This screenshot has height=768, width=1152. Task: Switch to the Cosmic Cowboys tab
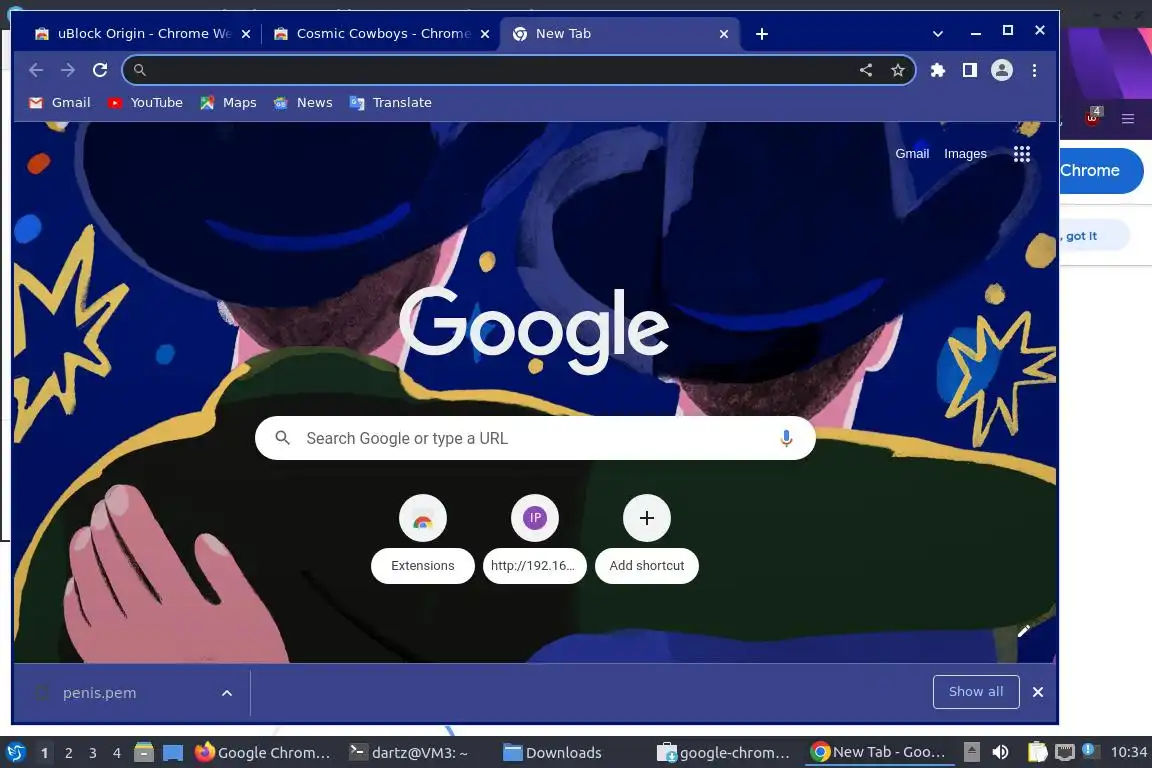(x=381, y=34)
